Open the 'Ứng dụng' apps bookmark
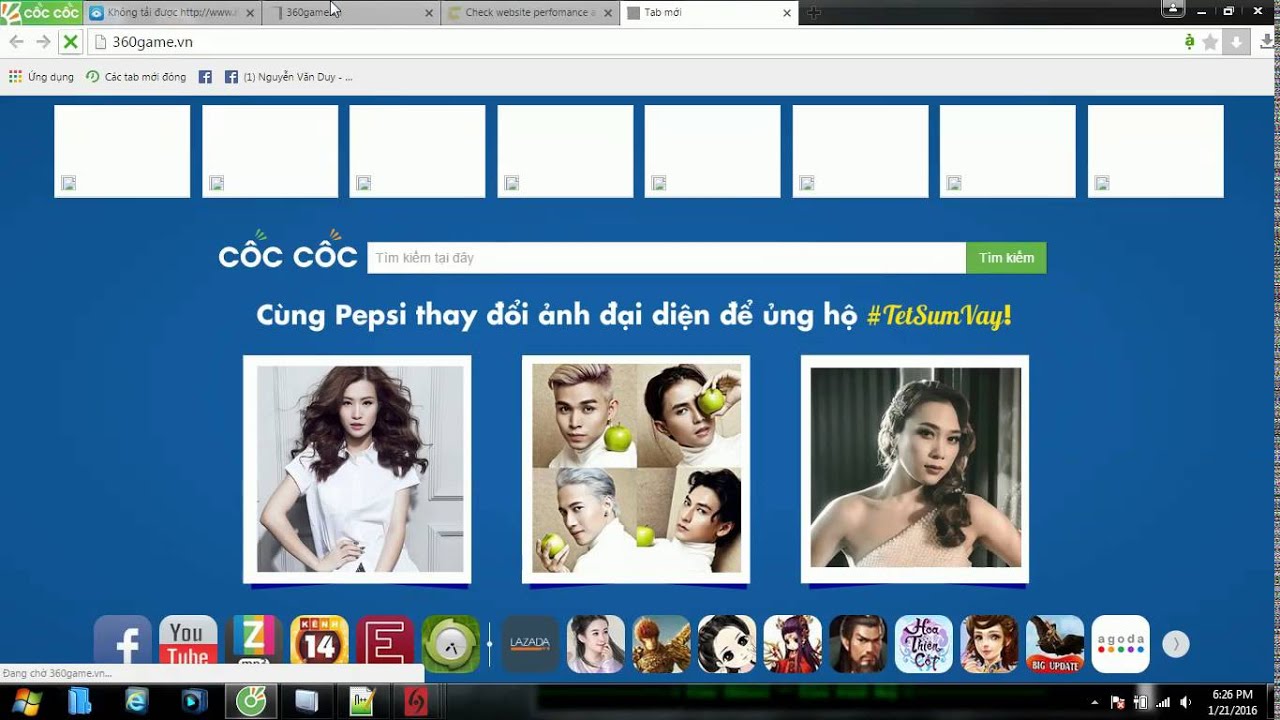This screenshot has height=720, width=1280. pos(41,77)
